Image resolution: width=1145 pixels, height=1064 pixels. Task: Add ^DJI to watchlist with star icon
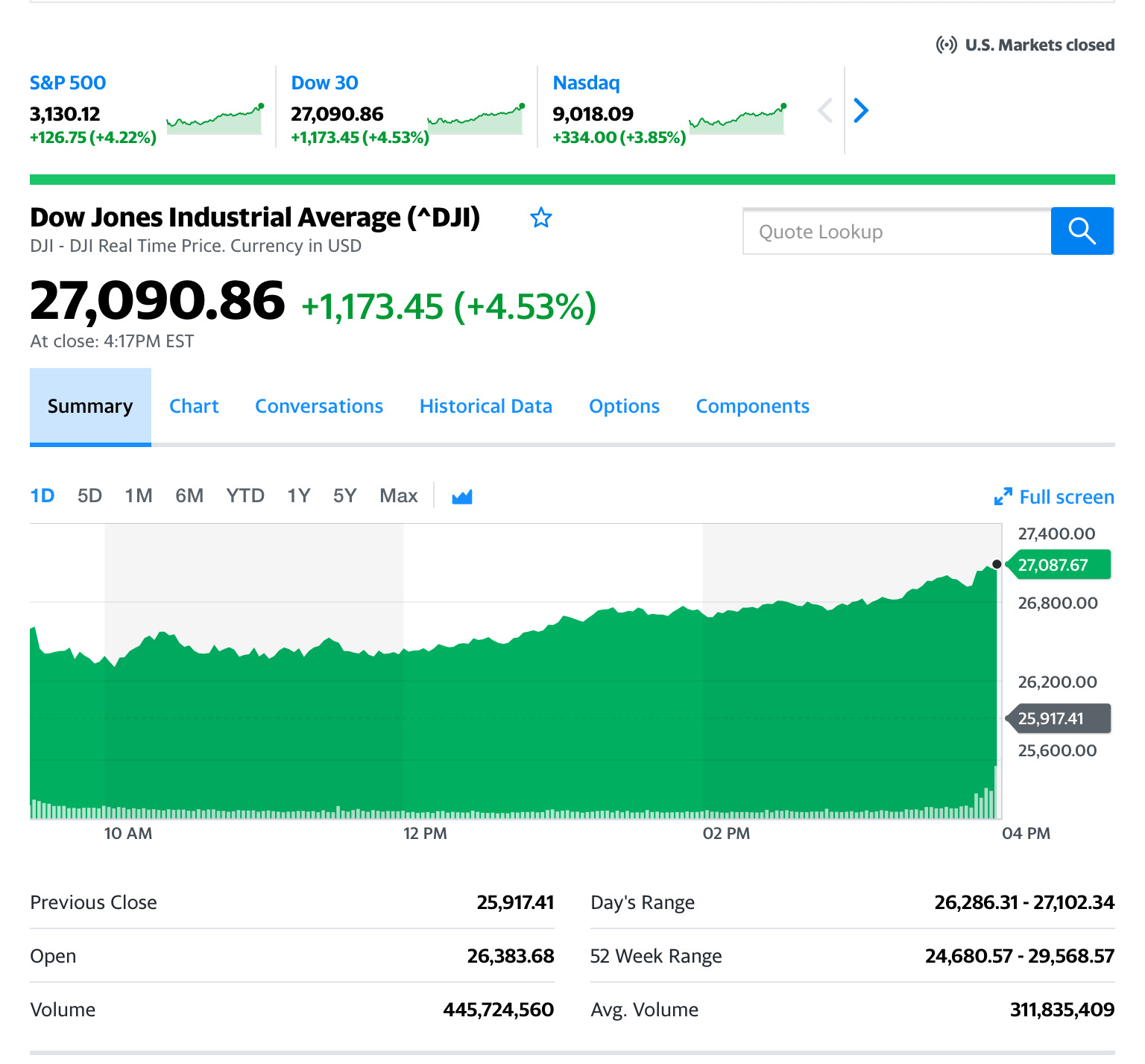click(541, 218)
